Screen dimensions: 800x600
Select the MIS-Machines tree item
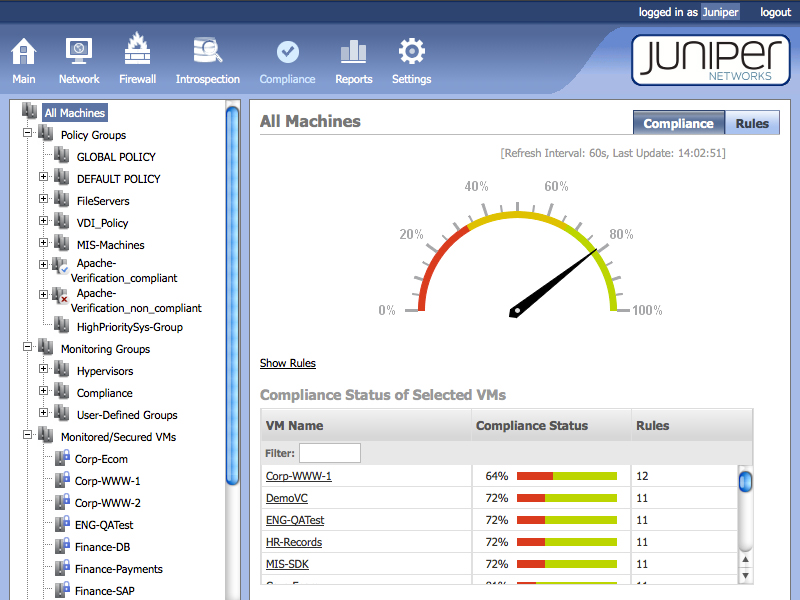[x=111, y=245]
